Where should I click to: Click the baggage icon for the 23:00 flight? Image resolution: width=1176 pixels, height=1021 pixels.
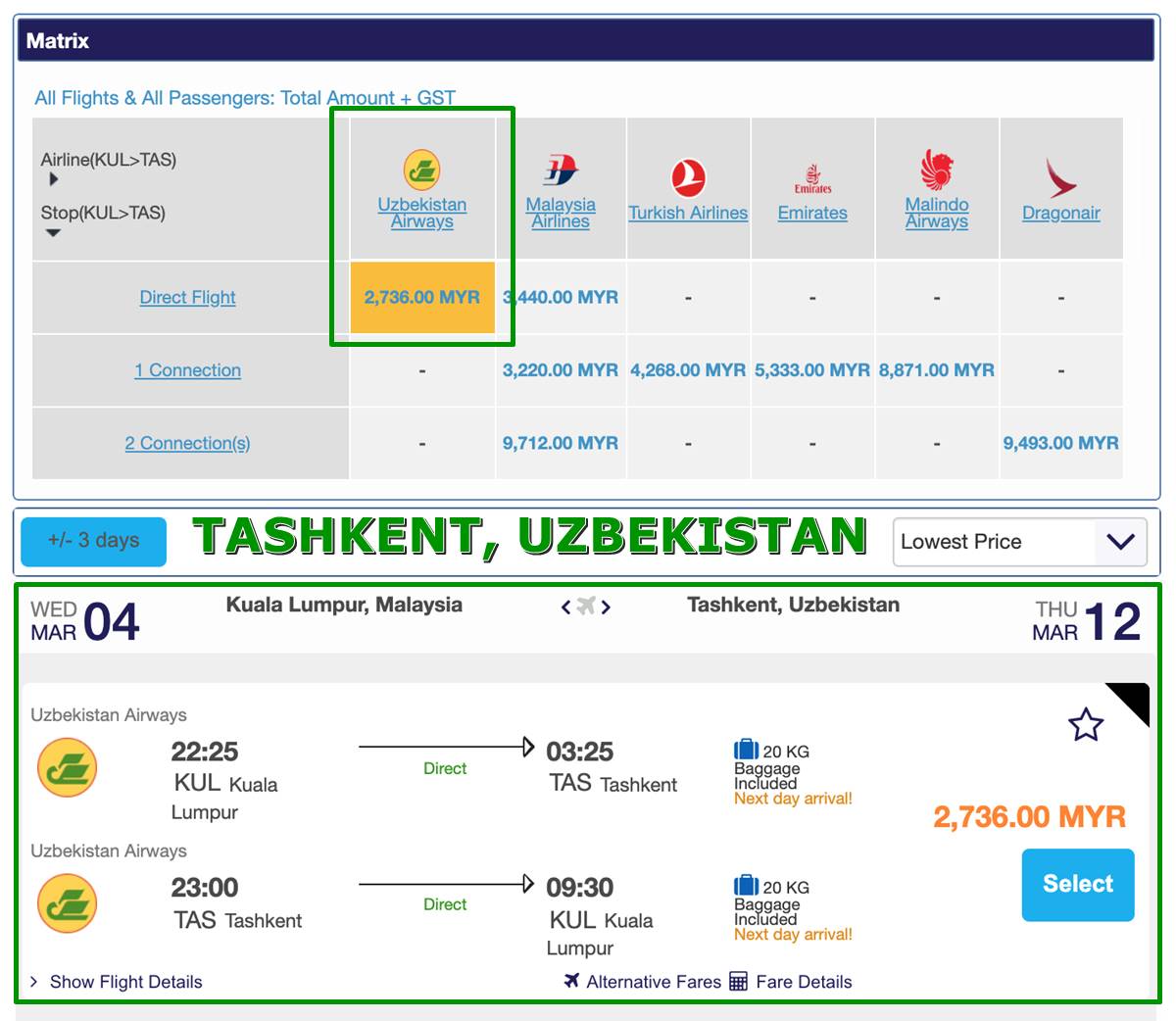click(x=747, y=885)
